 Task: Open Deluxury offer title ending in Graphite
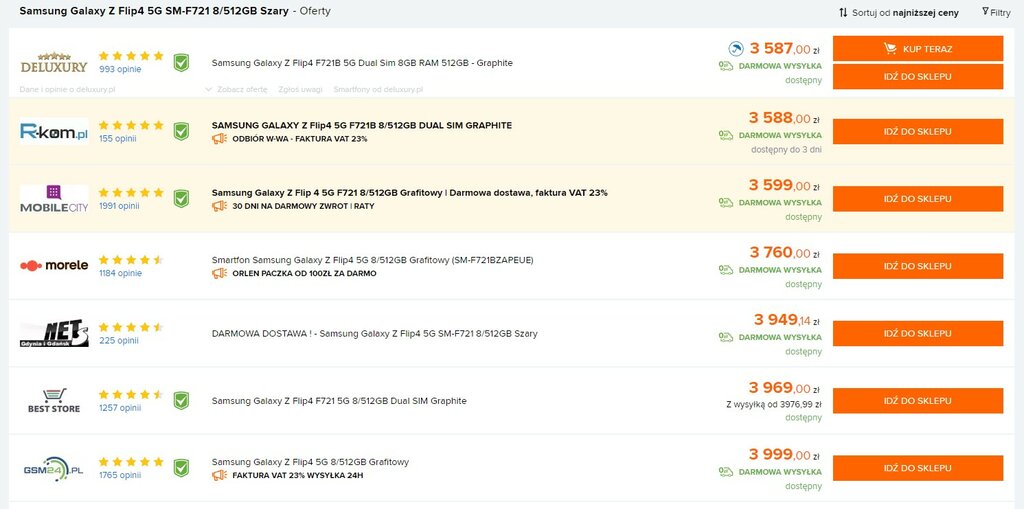click(x=362, y=63)
